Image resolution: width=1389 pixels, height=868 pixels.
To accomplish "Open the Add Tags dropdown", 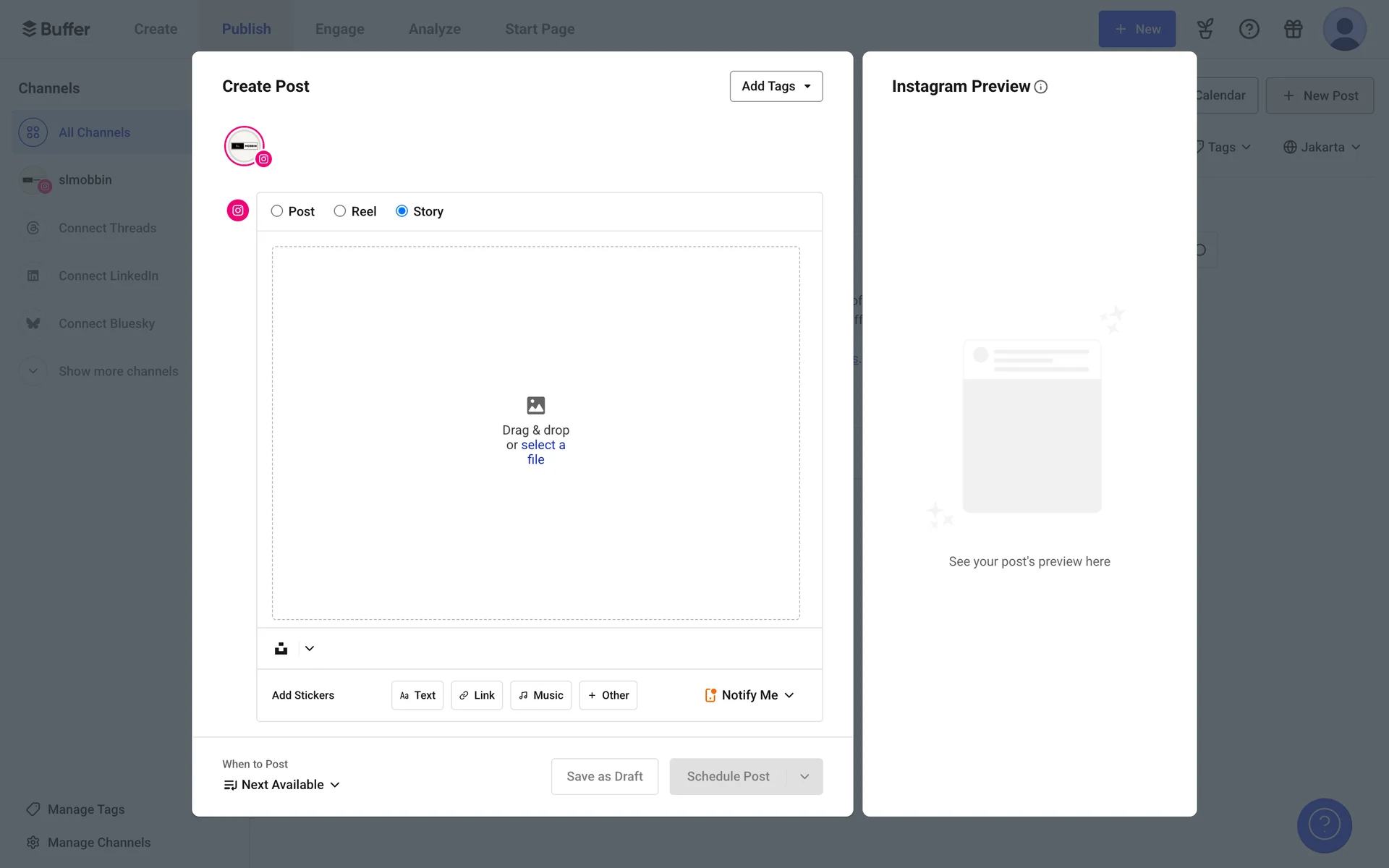I will [x=776, y=86].
